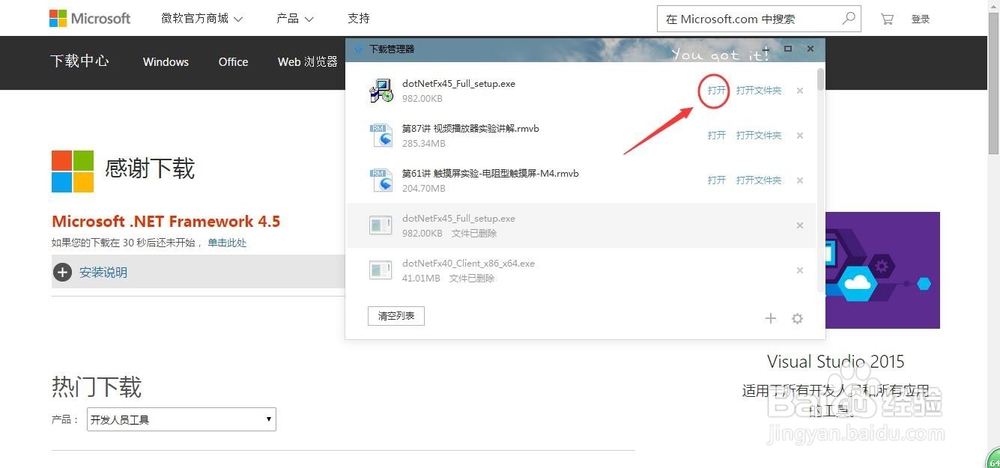Click the Visual Studio 2015 banner image
Viewport: 1000px width, 468px height.
tap(881, 270)
